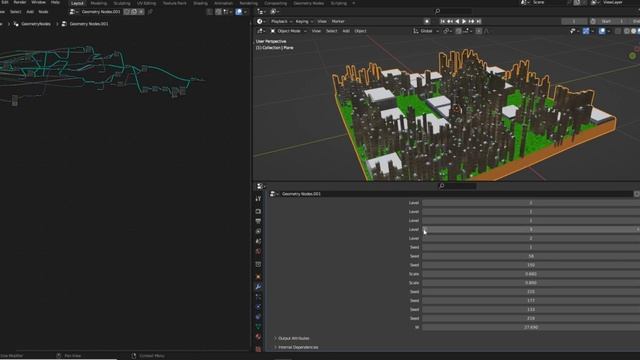Click outliner search field
The width and height of the screenshot is (640, 360).
point(453,11)
